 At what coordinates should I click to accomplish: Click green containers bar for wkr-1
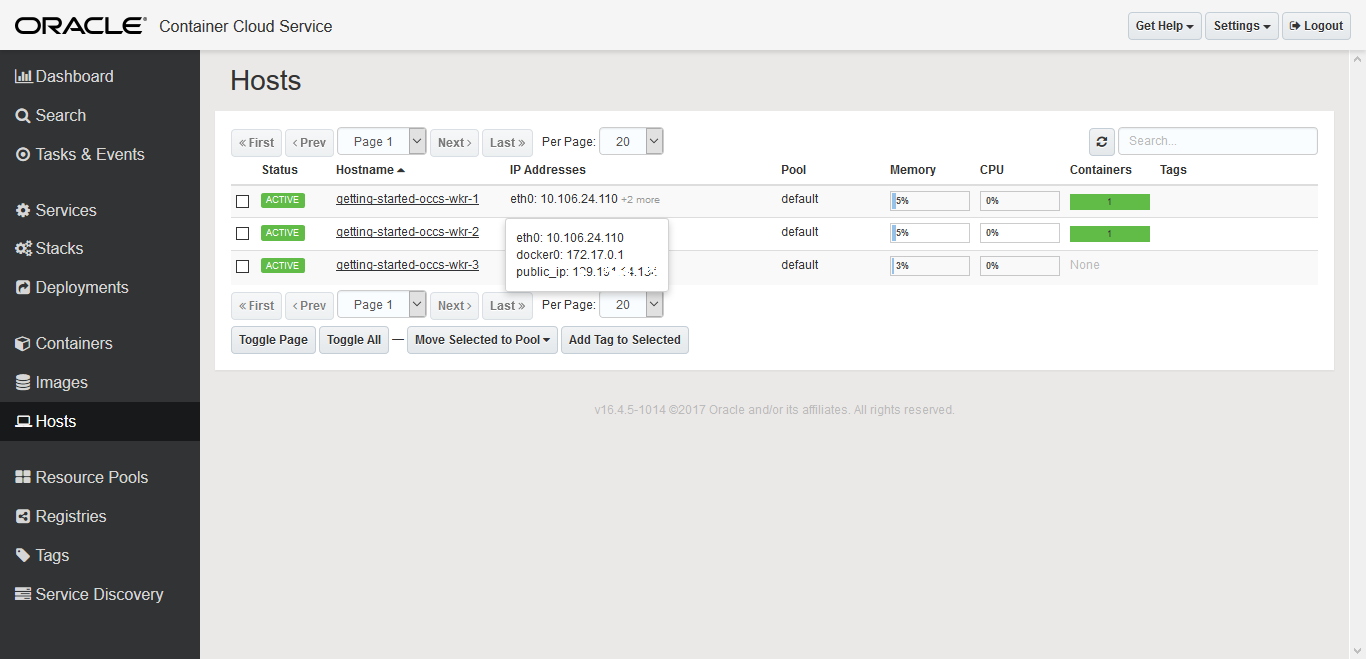pyautogui.click(x=1110, y=201)
